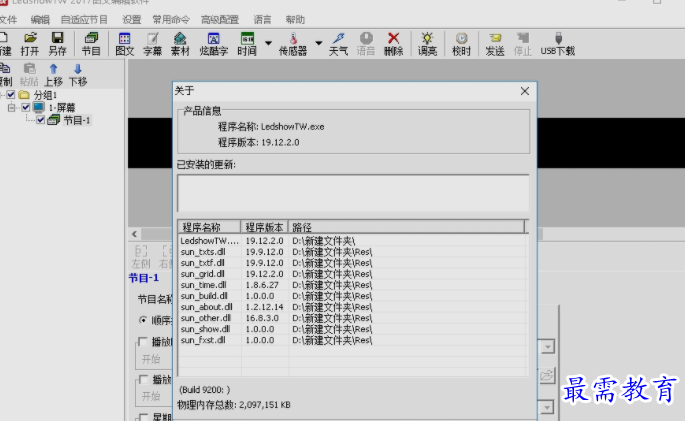Select the 分组1 tree item
The height and width of the screenshot is (421, 685).
(x=45, y=95)
